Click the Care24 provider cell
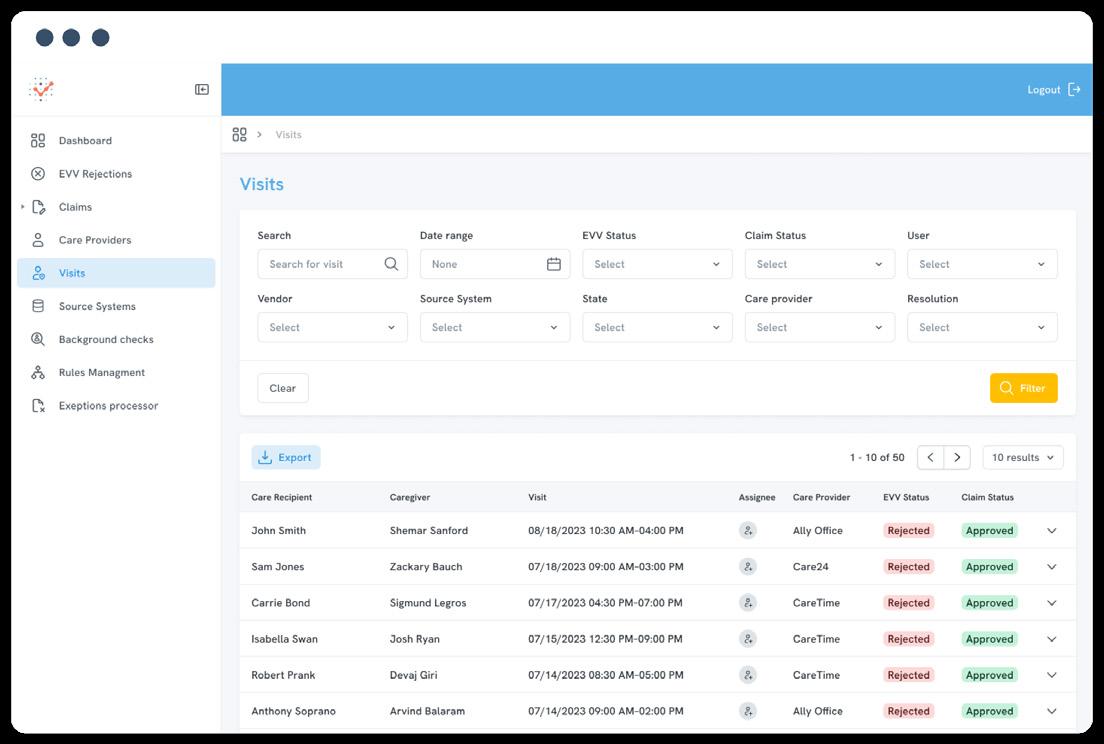 pyautogui.click(x=810, y=567)
